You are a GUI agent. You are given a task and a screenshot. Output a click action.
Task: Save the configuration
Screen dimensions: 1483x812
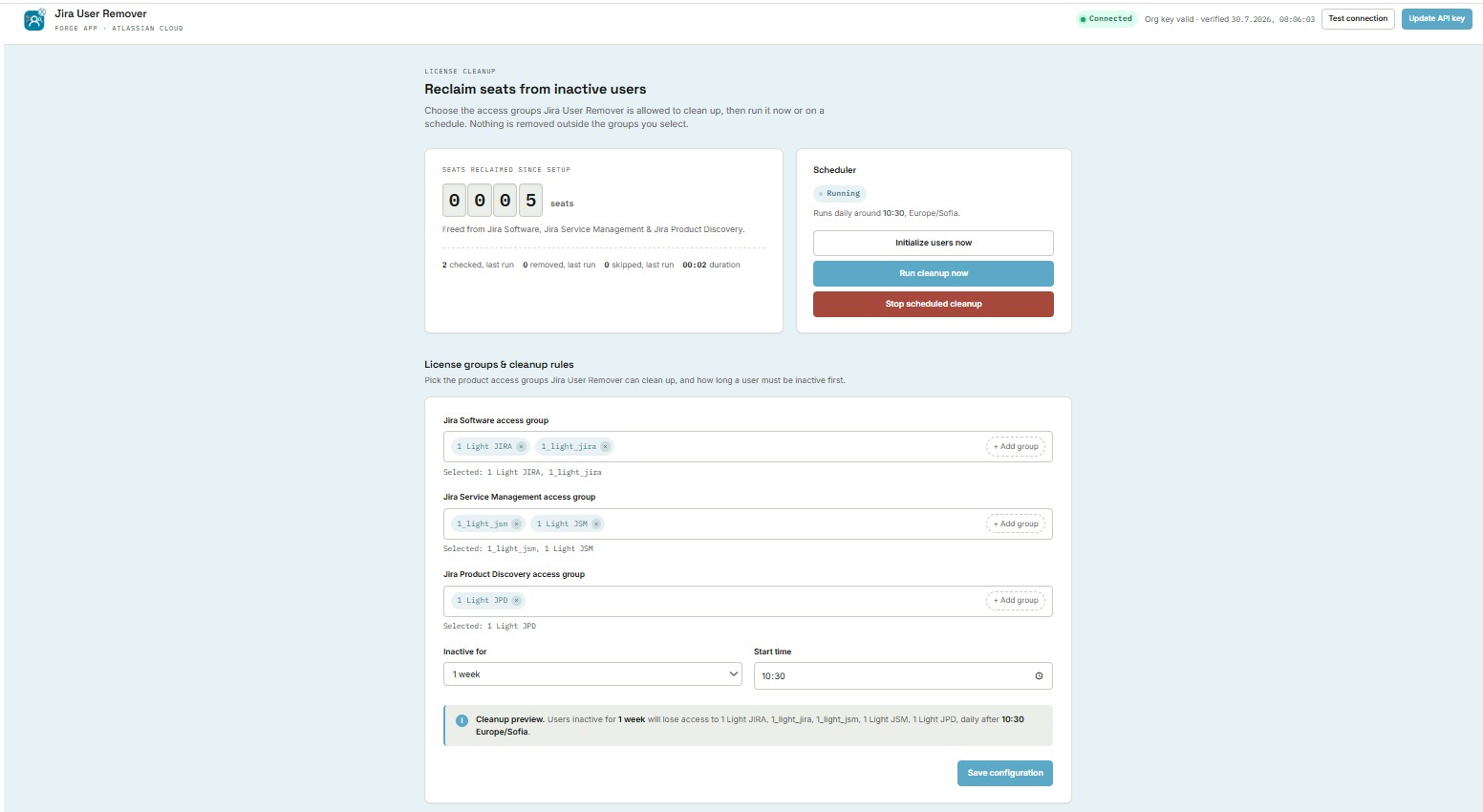tap(1005, 773)
